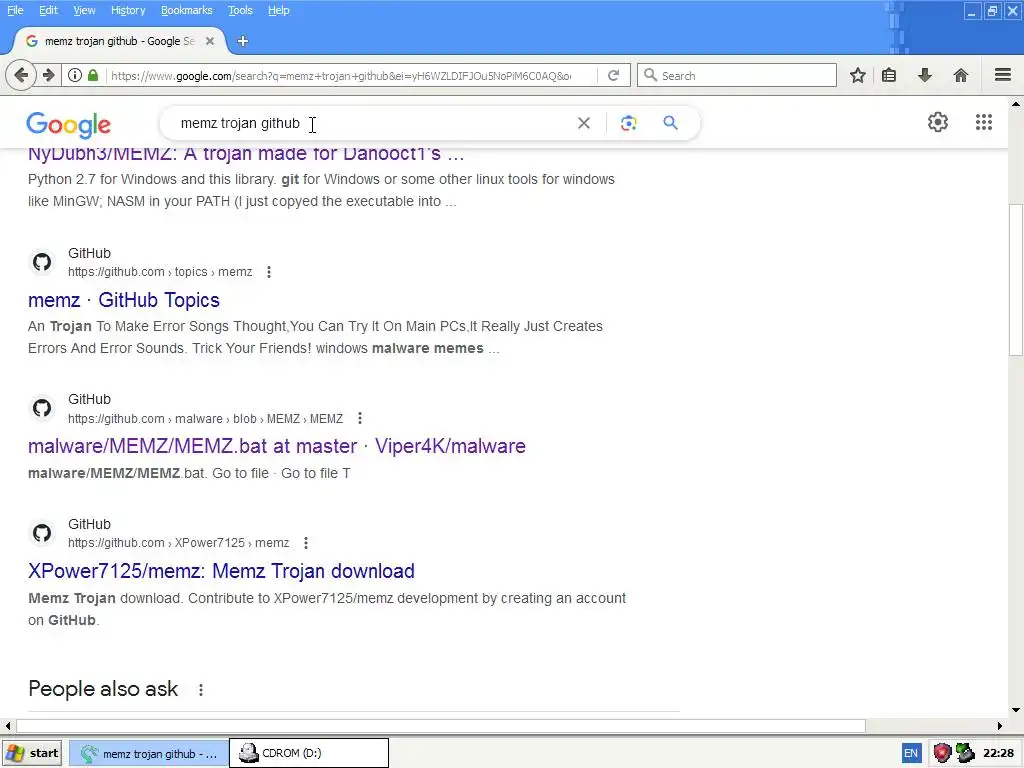Open the Google apps grid
Viewport: 1024px width, 768px height.
pos(984,122)
